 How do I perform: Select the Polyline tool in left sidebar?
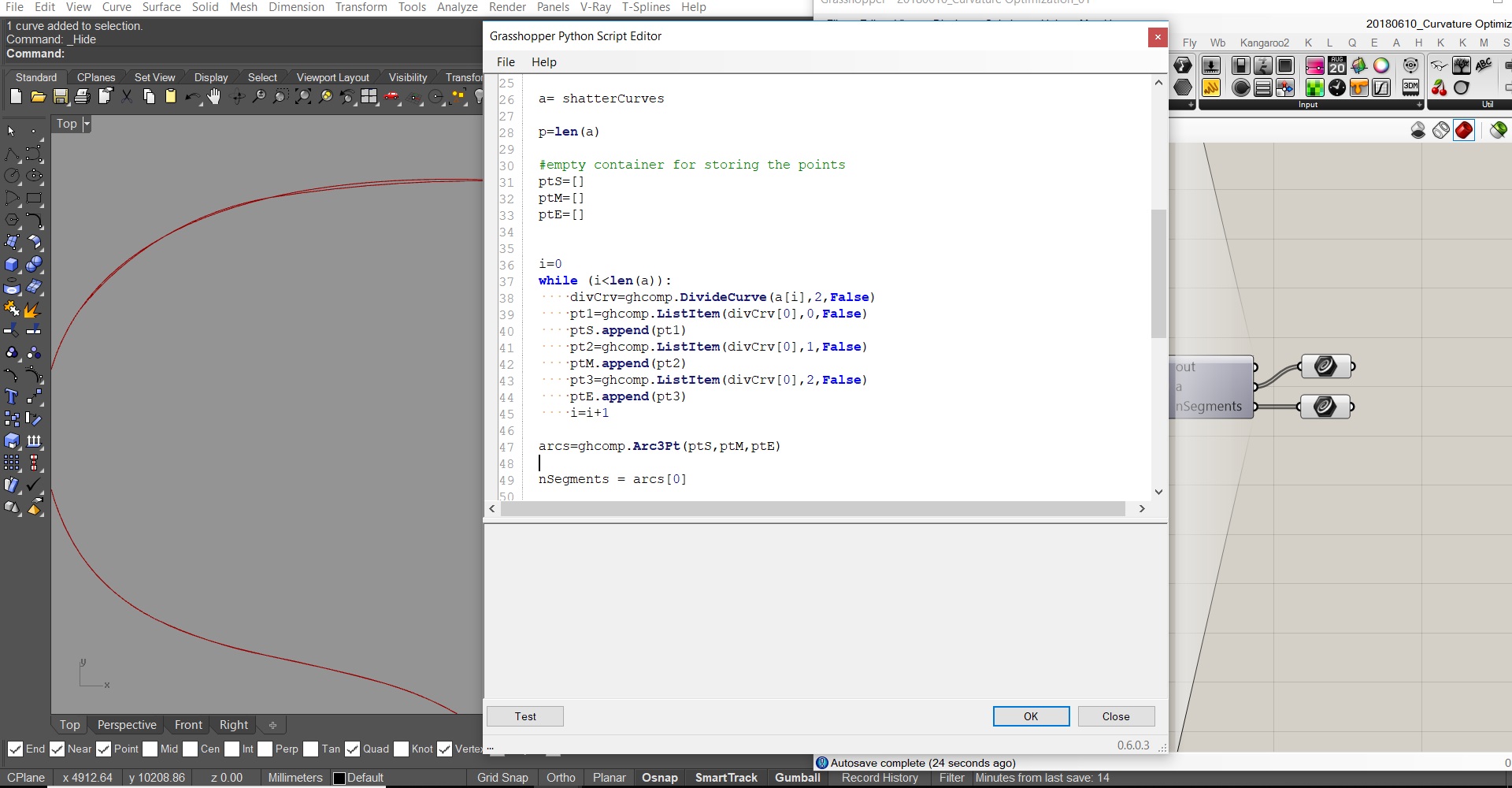click(x=12, y=154)
